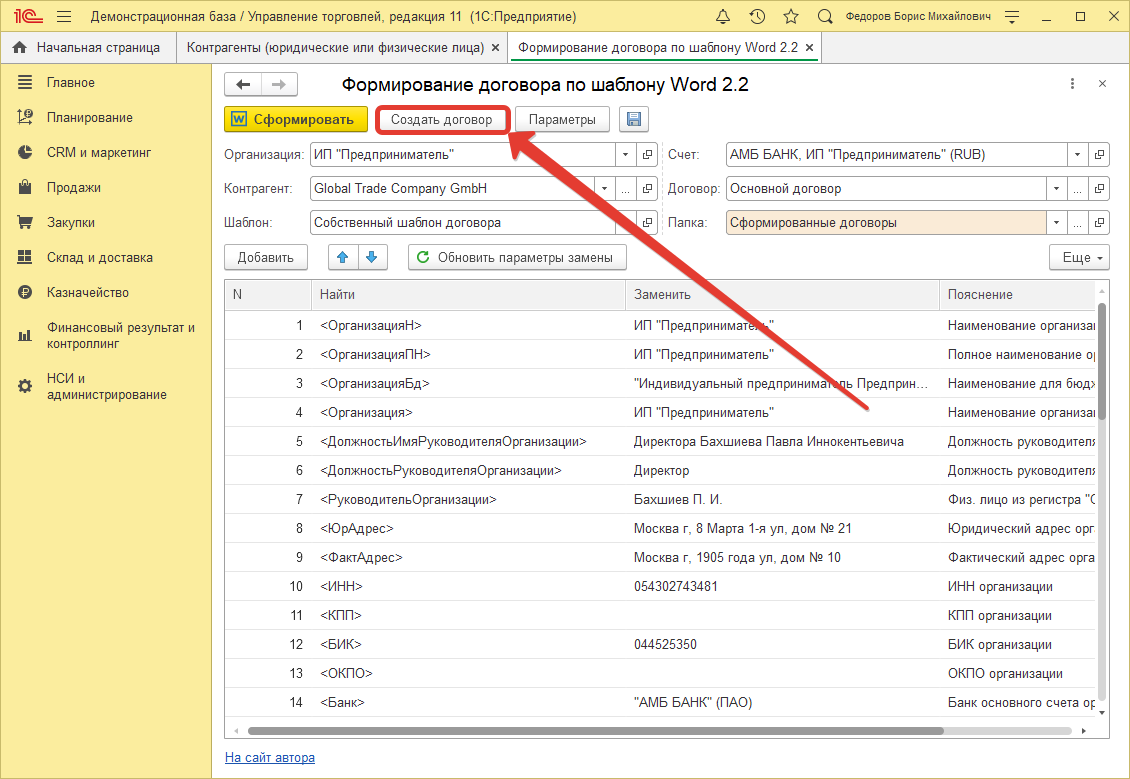
Task: Open notifications bell in title bar
Action: pyautogui.click(x=723, y=17)
